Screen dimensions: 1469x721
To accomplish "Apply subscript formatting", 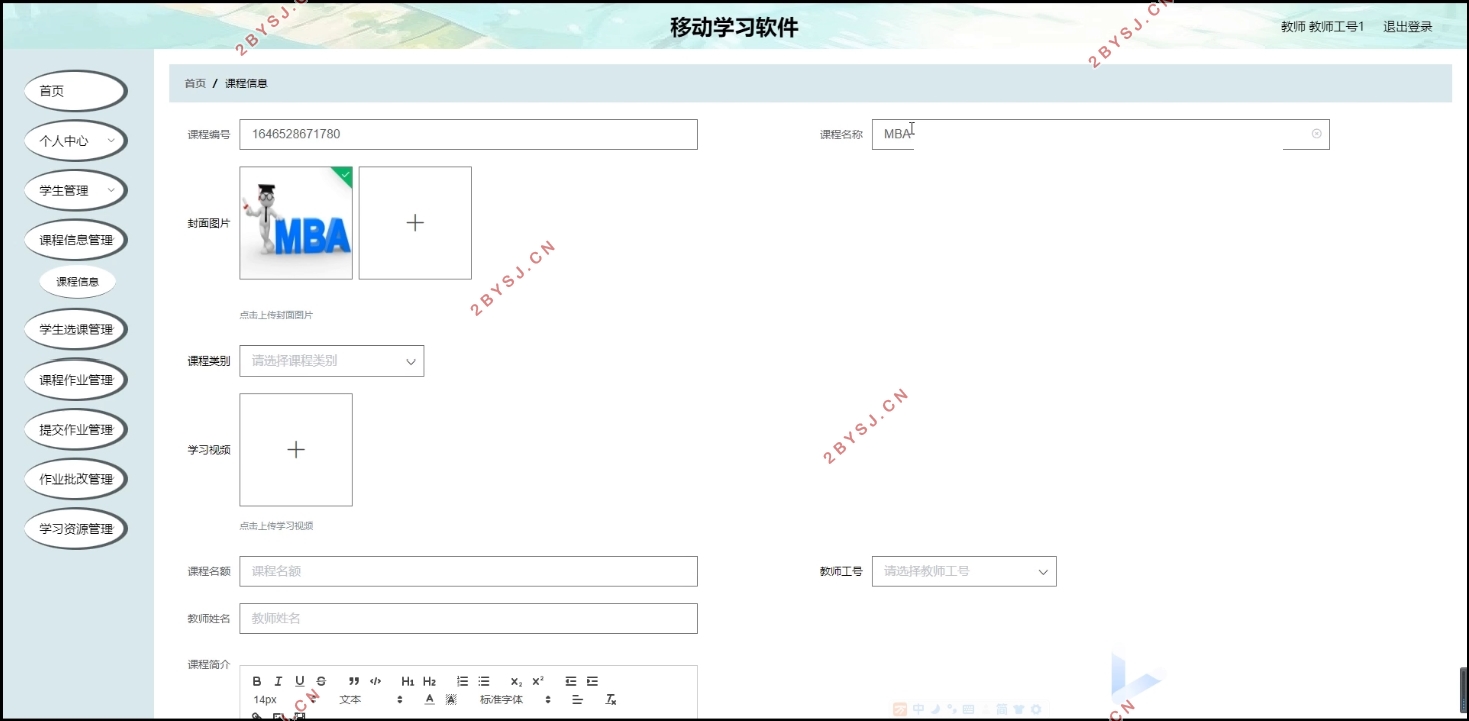I will [516, 681].
